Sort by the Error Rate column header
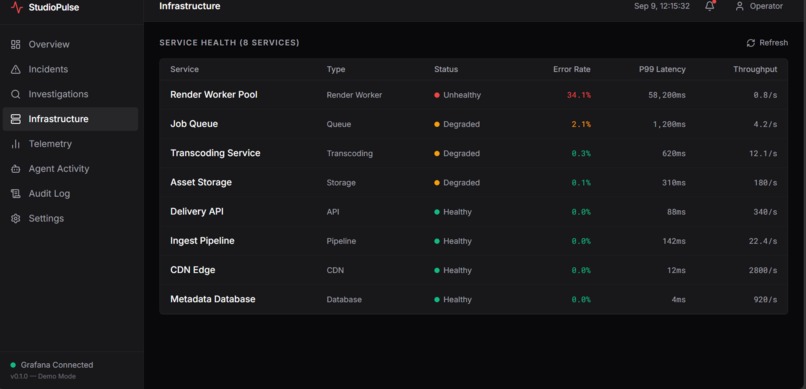The height and width of the screenshot is (389, 806). coord(572,69)
